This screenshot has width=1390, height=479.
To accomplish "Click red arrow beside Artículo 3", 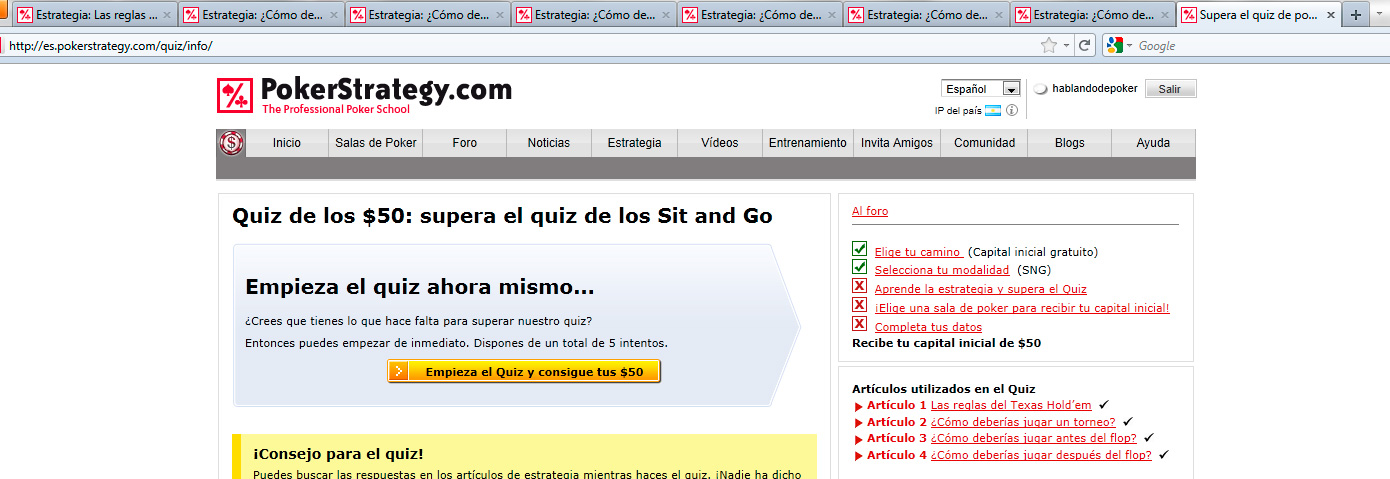I will 858,439.
